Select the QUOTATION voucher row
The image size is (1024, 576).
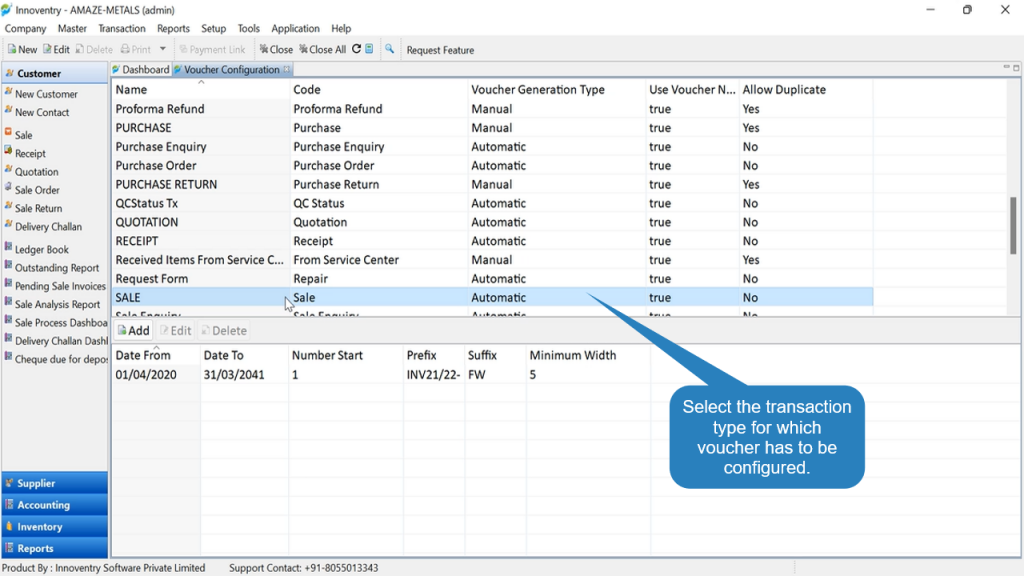point(492,222)
